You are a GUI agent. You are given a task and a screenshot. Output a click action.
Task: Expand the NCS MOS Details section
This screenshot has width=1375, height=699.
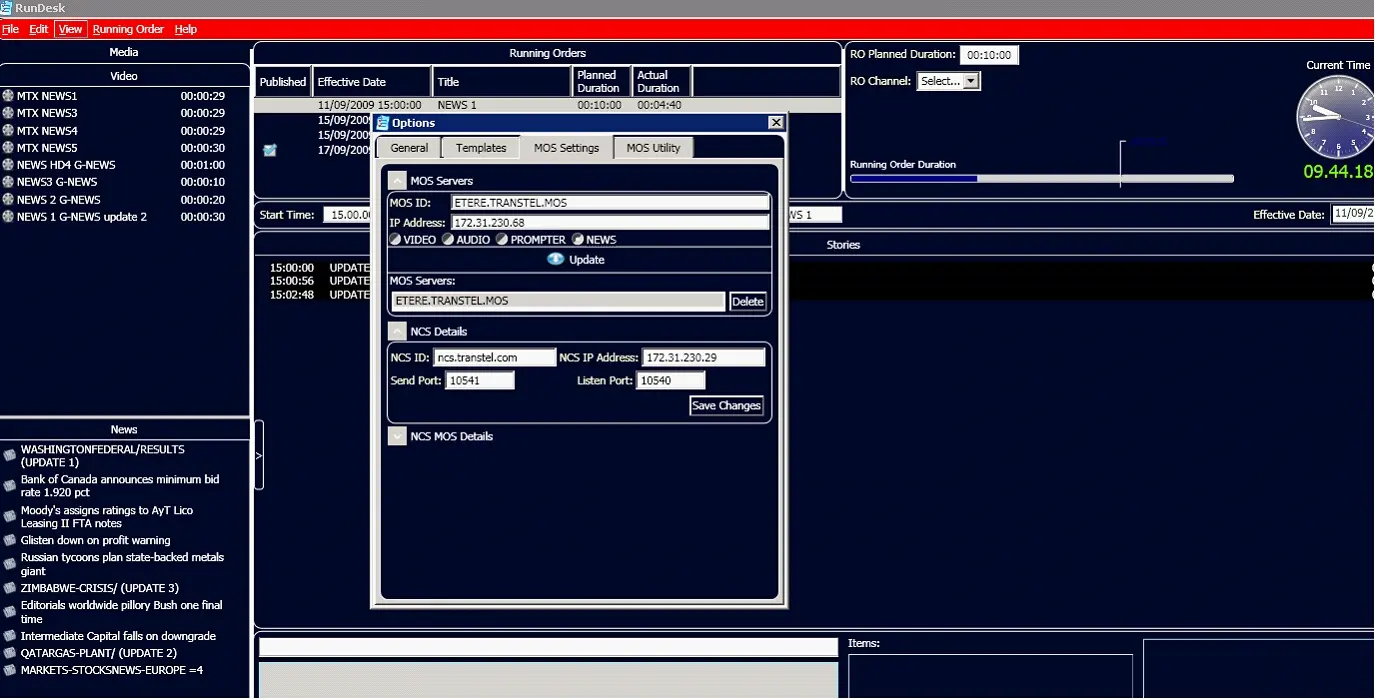397,436
